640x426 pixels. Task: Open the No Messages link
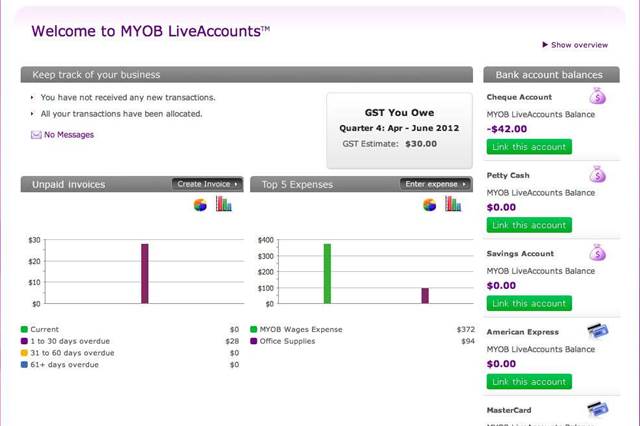coord(69,135)
